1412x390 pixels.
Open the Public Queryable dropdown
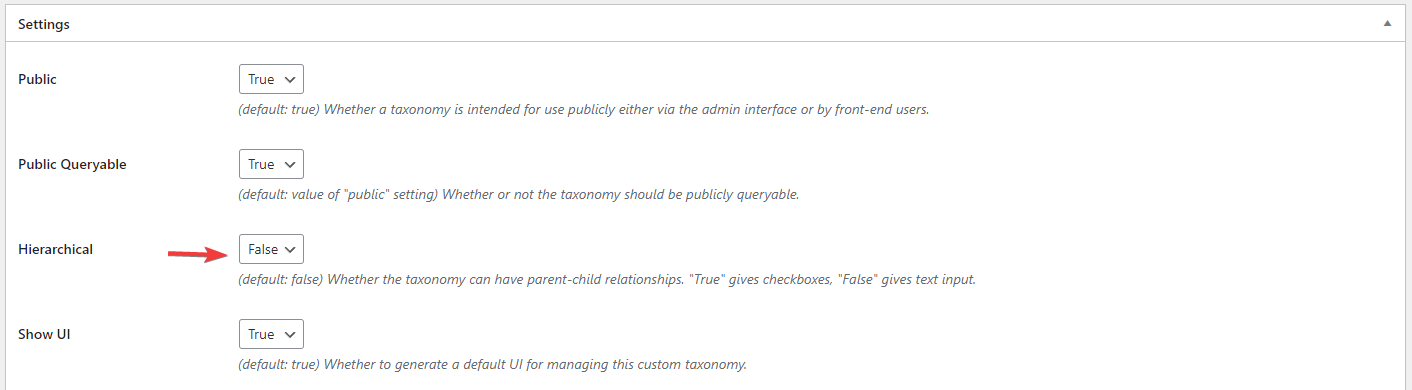click(271, 164)
